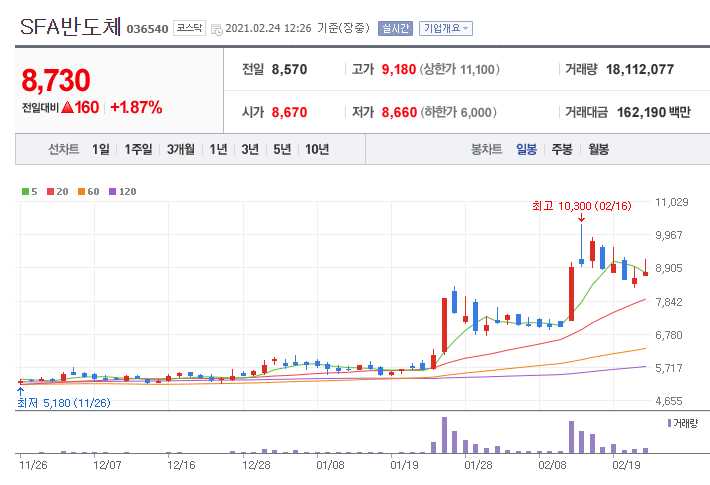Click the stock code 036540
The height and width of the screenshot is (485, 710).
click(148, 29)
